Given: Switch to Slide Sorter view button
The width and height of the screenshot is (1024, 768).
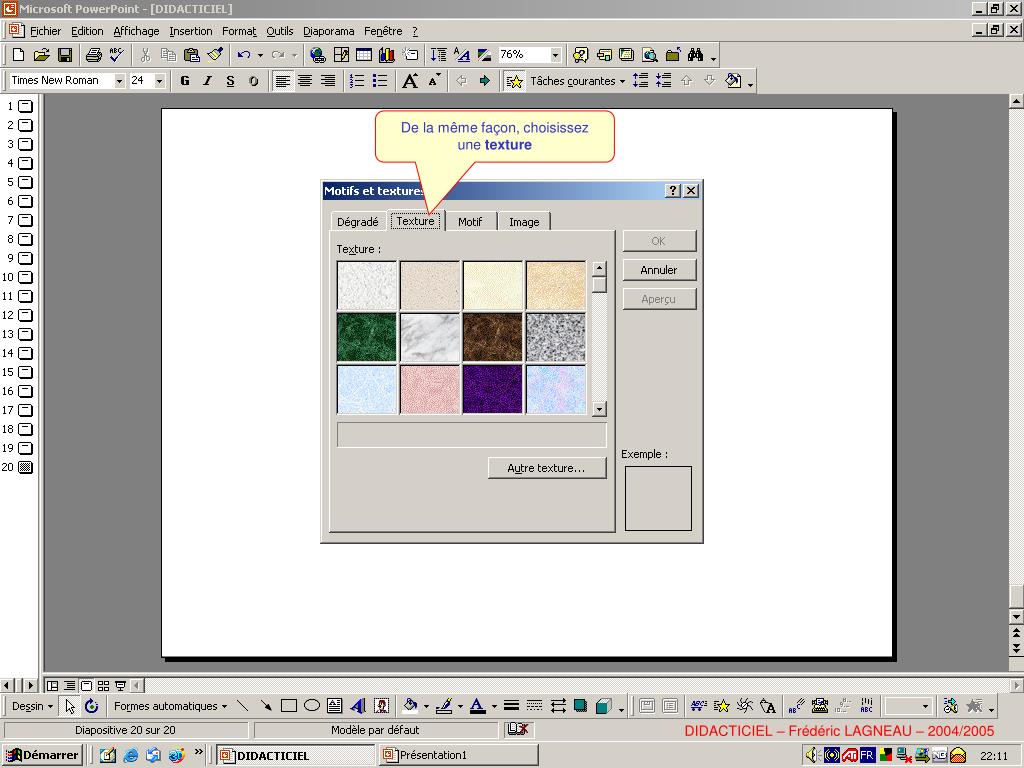Looking at the screenshot, I should click(103, 686).
